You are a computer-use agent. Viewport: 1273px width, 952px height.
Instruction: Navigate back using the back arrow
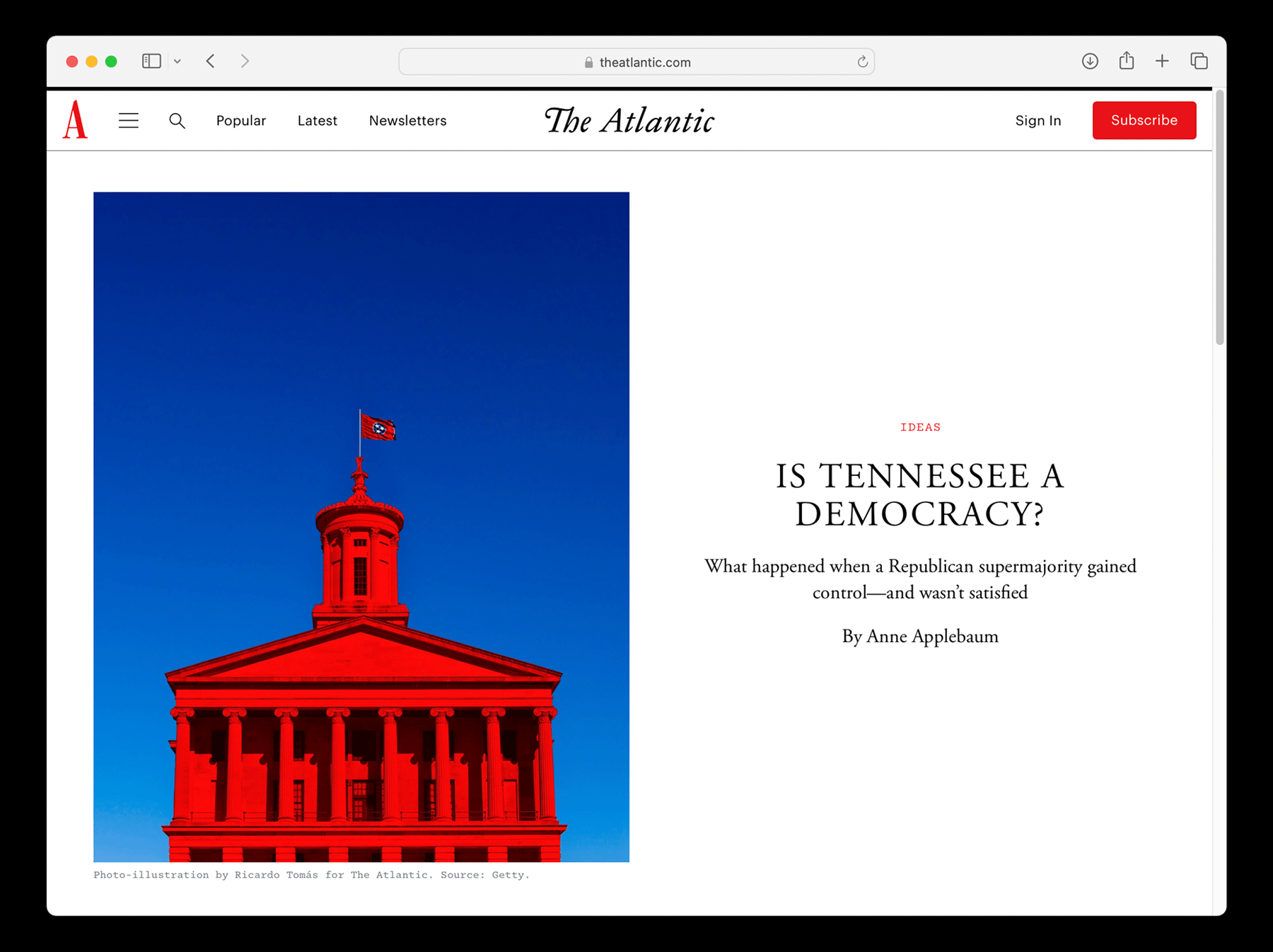[211, 61]
